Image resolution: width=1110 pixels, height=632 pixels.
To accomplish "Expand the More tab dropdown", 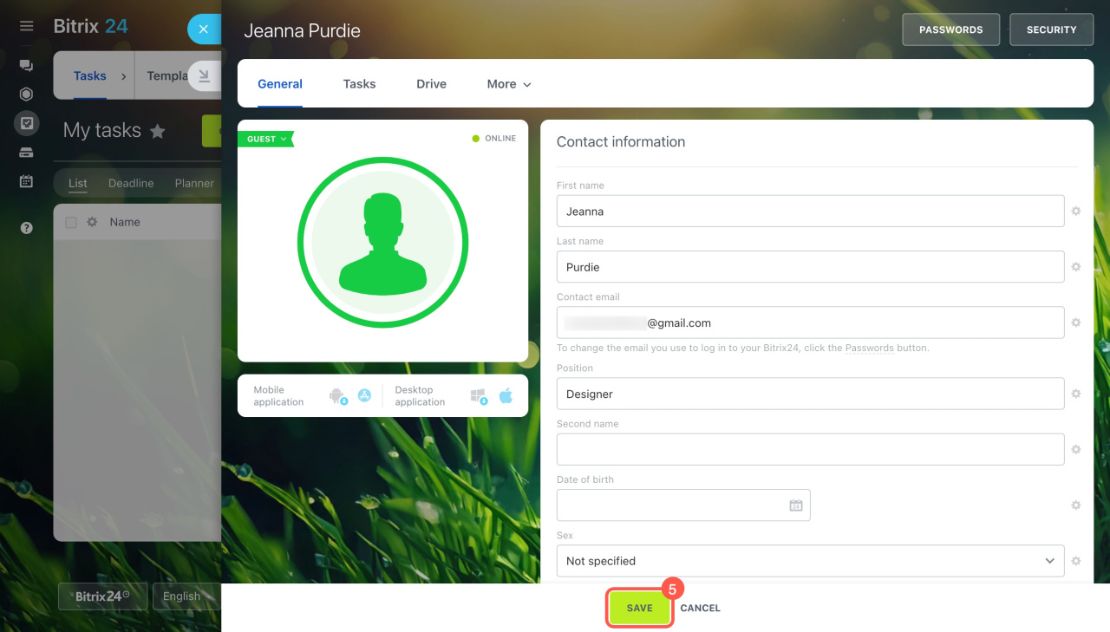I will [508, 84].
